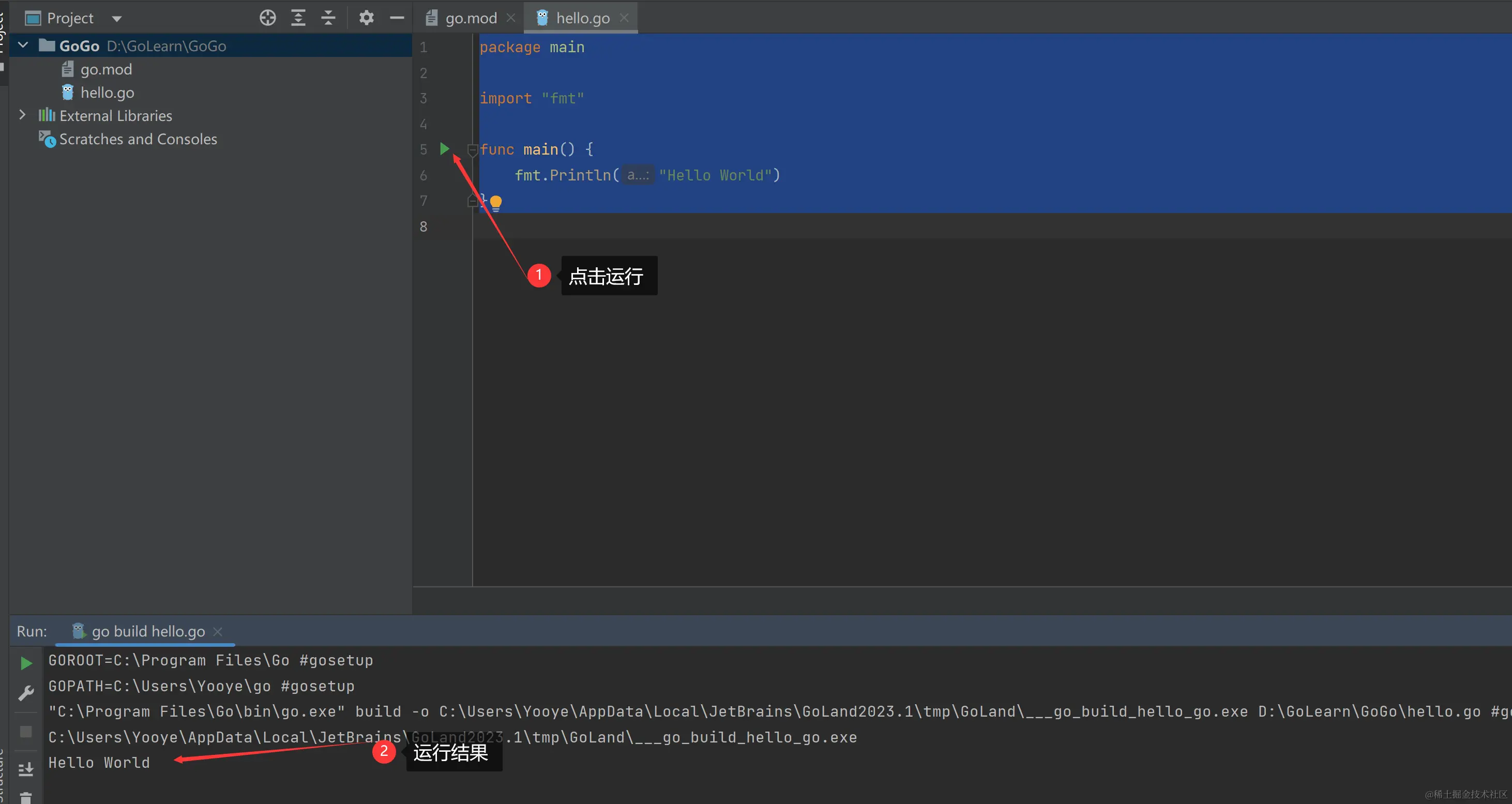This screenshot has height=804, width=1512.
Task: Click the wrench icon in Run panel
Action: coord(26,694)
